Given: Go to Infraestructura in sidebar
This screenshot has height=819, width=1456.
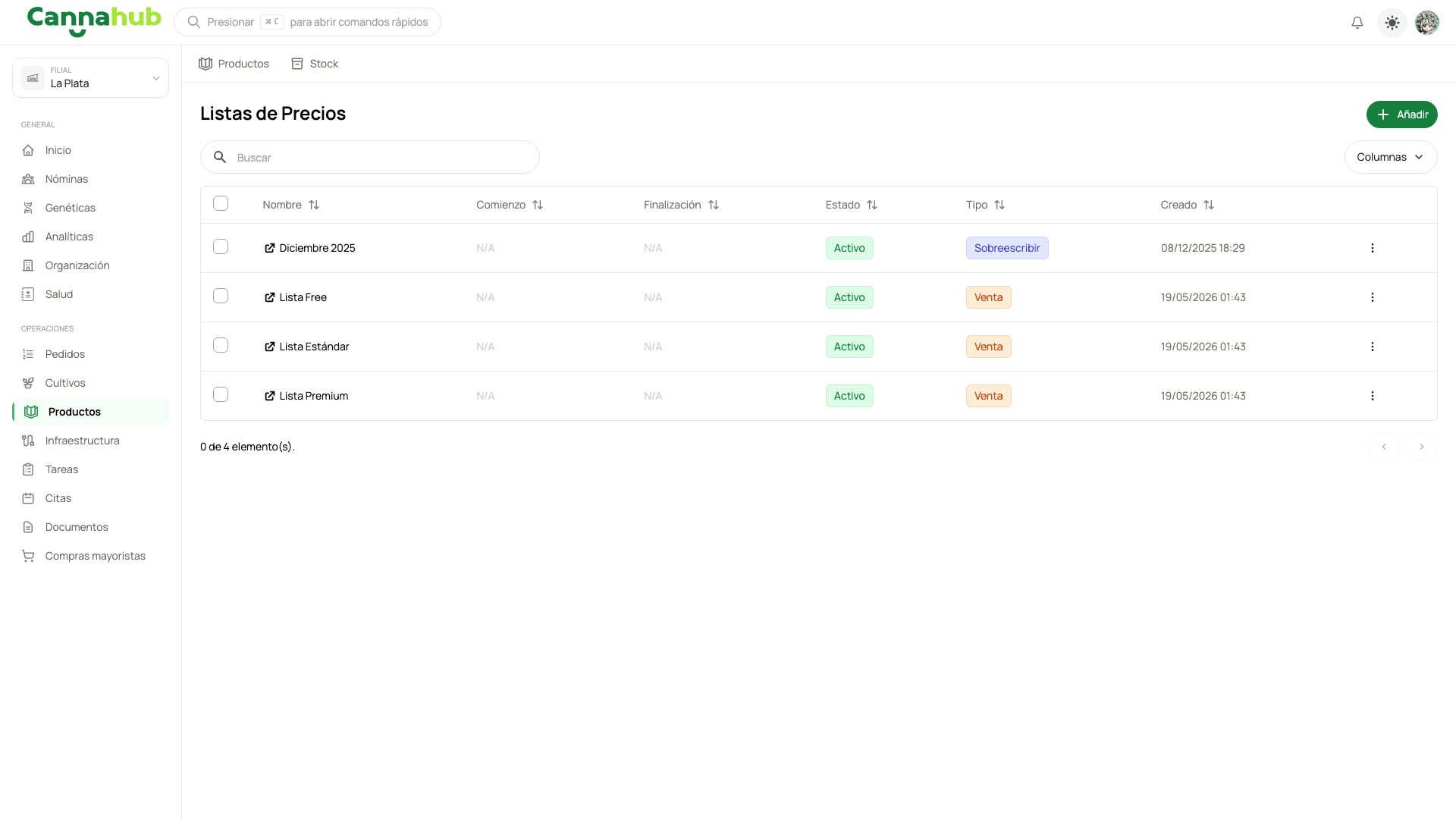Looking at the screenshot, I should click(x=90, y=441).
